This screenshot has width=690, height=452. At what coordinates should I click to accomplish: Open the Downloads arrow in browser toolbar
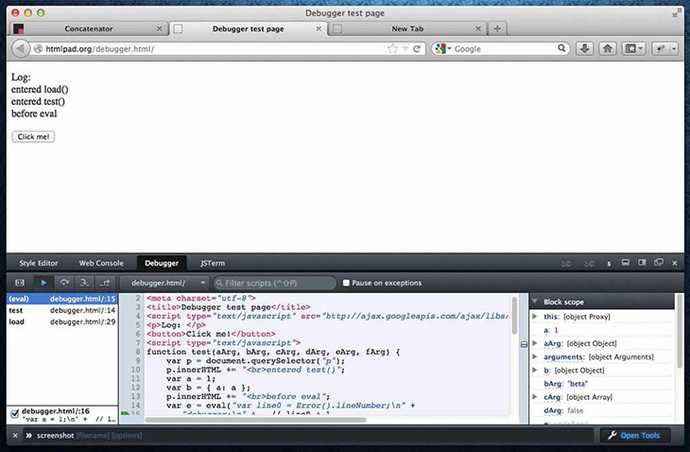tap(583, 48)
